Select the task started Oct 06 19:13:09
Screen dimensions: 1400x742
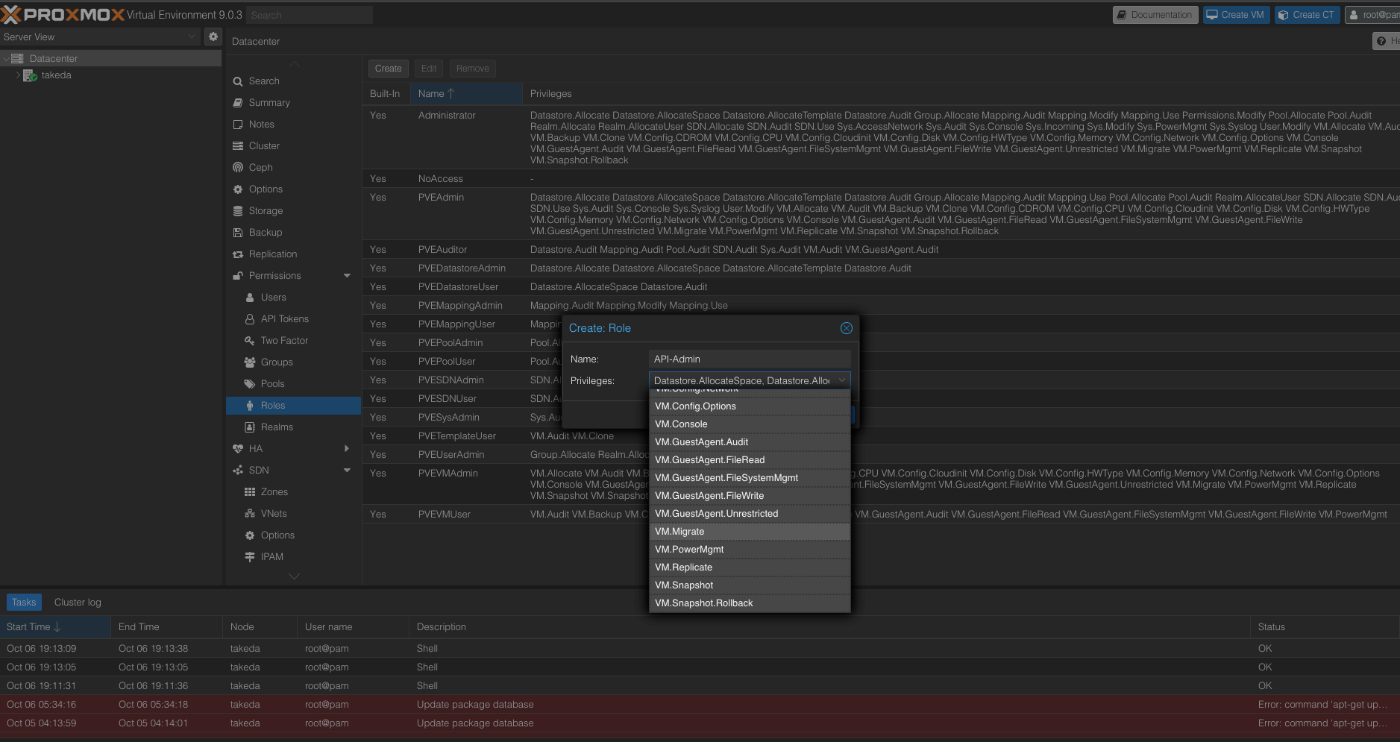tap(700, 649)
